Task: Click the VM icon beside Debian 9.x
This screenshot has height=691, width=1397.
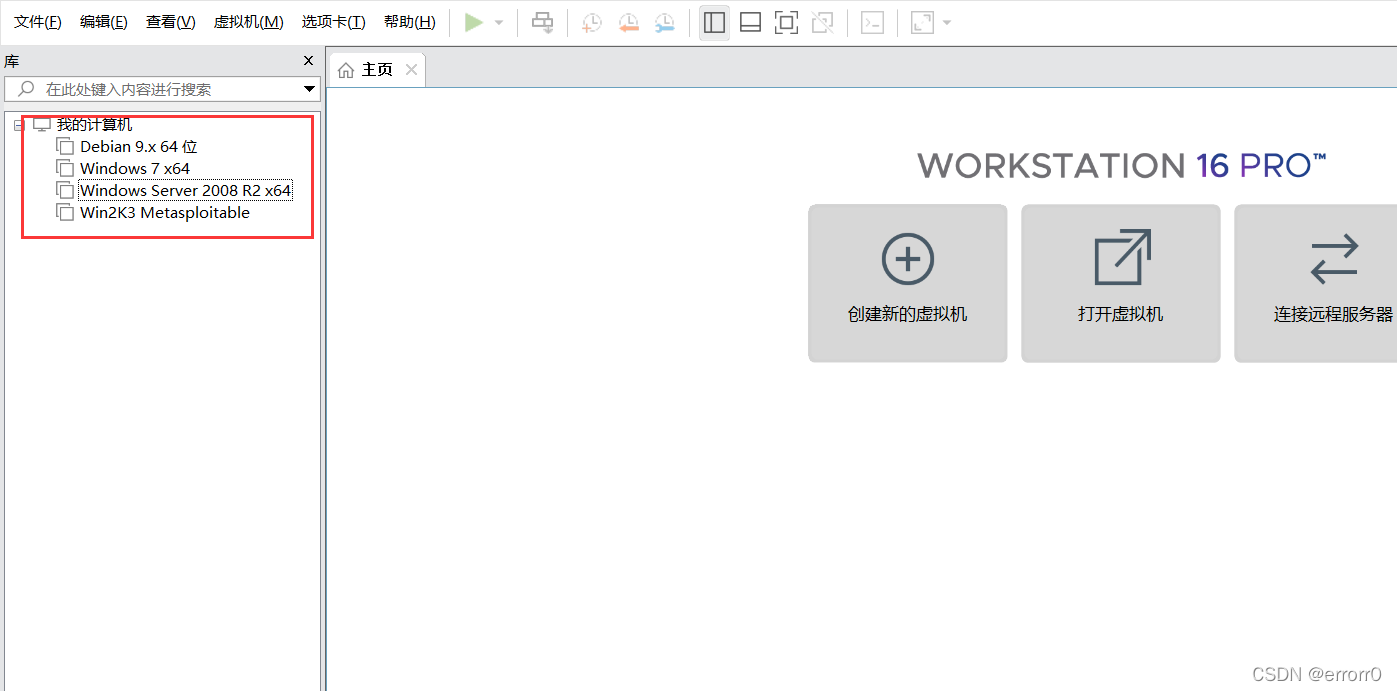Action: coord(65,147)
